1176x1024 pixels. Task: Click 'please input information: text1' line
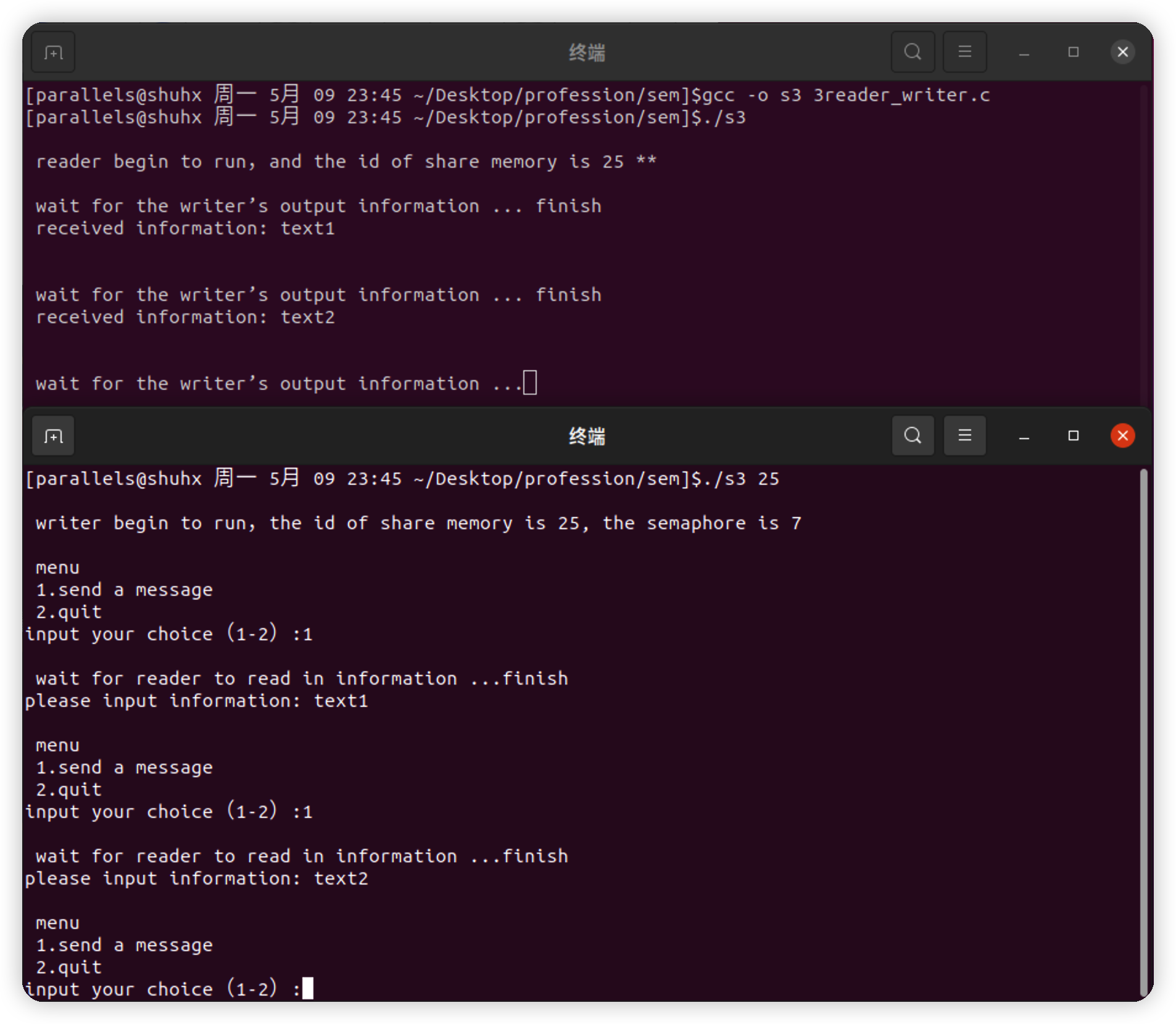point(196,701)
